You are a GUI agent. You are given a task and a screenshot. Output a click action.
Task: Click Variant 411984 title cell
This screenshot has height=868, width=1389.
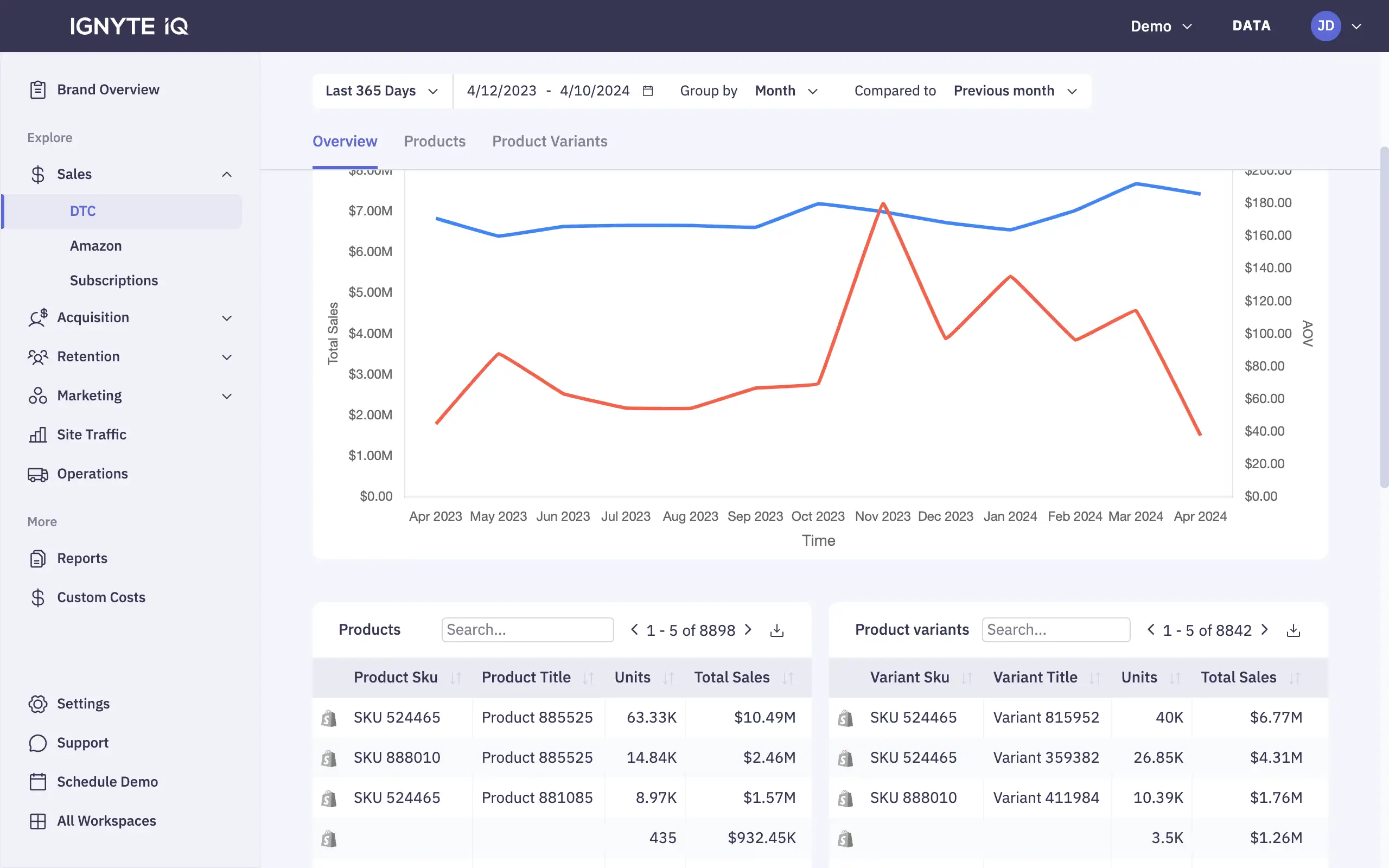tap(1046, 798)
